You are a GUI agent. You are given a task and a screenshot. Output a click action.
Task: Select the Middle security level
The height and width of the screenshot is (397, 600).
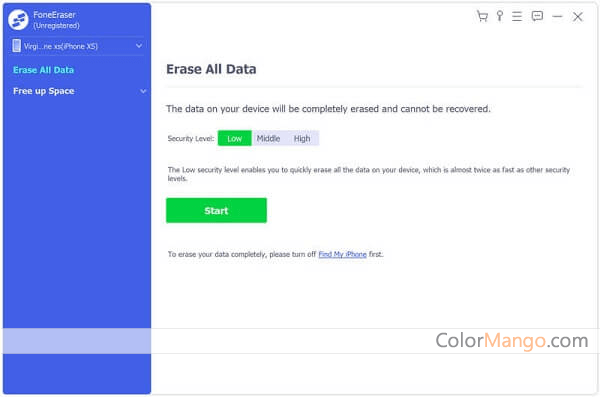point(268,138)
